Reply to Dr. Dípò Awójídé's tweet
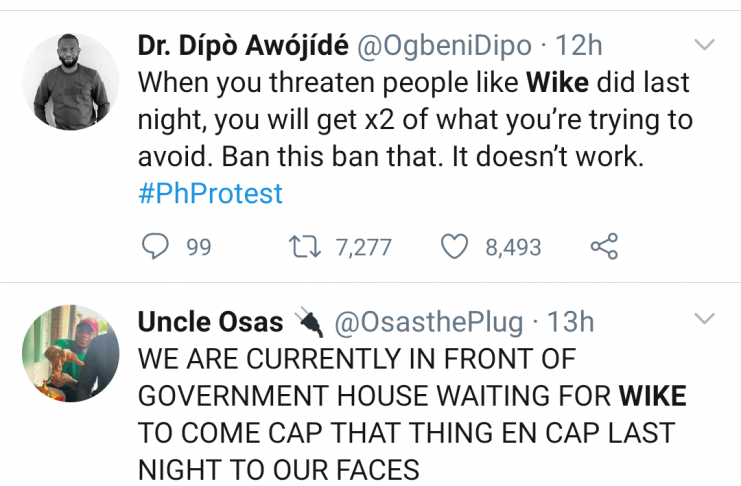The width and height of the screenshot is (741, 486). click(154, 246)
